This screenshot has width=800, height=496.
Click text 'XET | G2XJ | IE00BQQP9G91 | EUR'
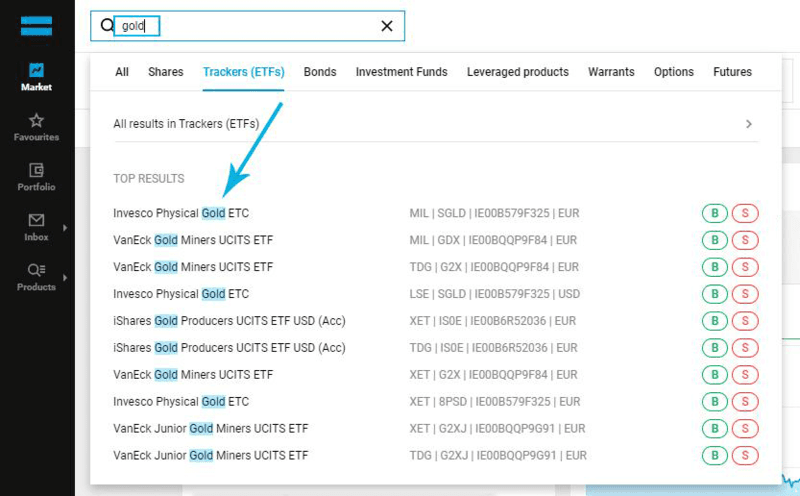click(x=497, y=429)
